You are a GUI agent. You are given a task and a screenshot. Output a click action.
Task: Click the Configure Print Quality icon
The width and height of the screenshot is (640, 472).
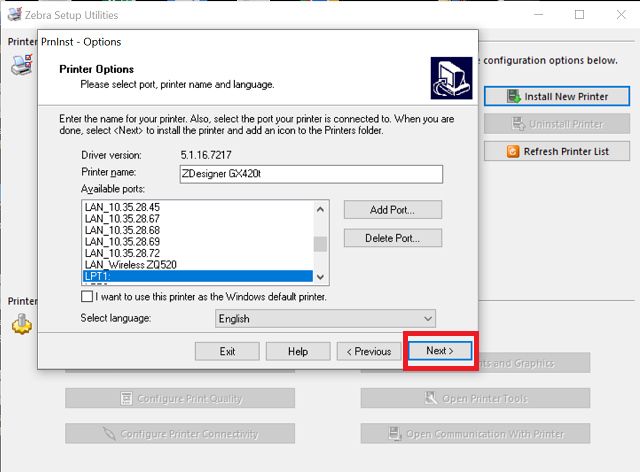pyautogui.click(x=127, y=399)
